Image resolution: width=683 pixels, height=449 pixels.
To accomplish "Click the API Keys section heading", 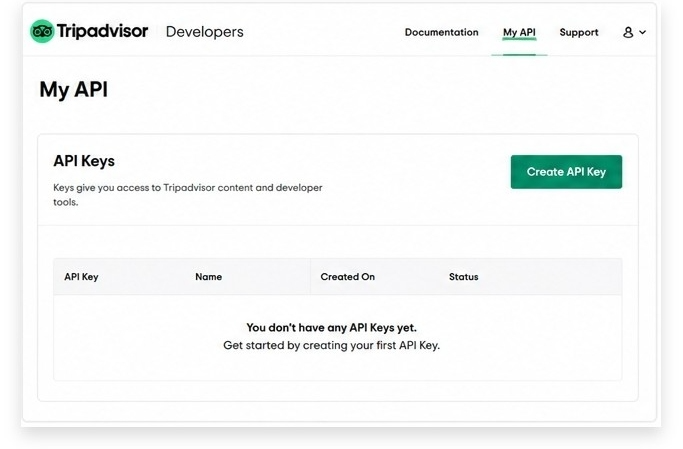I will point(84,161).
